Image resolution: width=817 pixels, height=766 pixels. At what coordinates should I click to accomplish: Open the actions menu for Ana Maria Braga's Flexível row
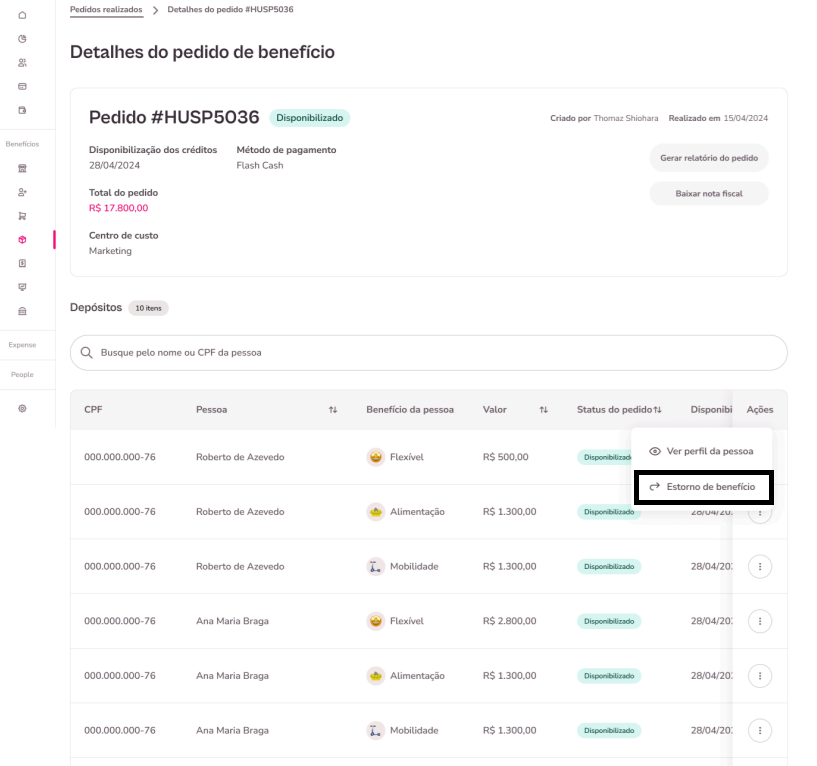pyautogui.click(x=760, y=621)
